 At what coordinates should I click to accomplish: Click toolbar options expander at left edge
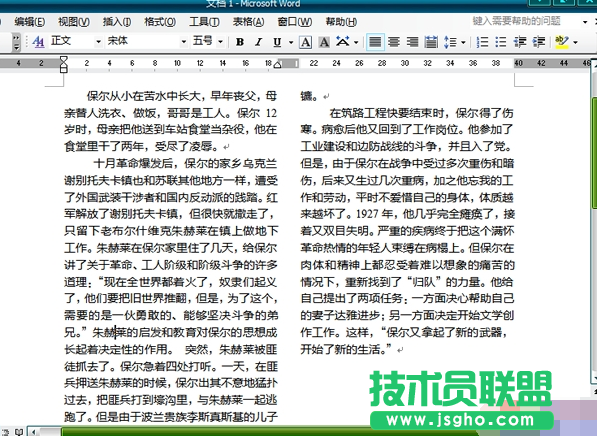tap(16, 42)
